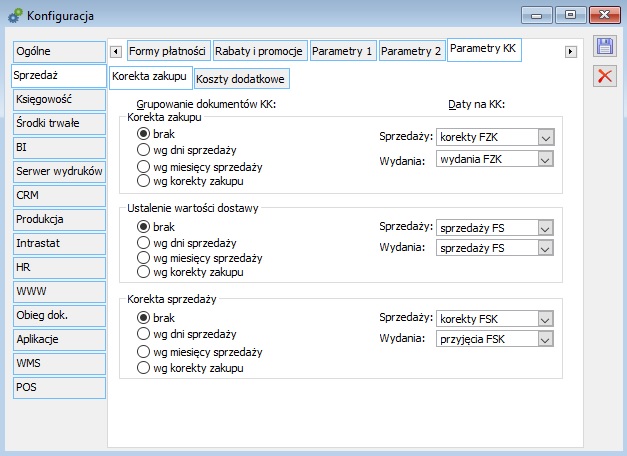The width and height of the screenshot is (627, 456).
Task: Minimize the Konfiguracja window
Action: click(537, 15)
